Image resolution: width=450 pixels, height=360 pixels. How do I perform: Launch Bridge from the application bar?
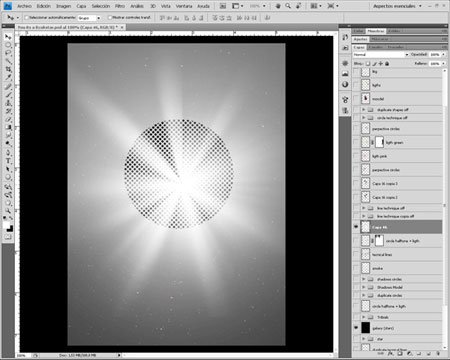click(x=223, y=6)
